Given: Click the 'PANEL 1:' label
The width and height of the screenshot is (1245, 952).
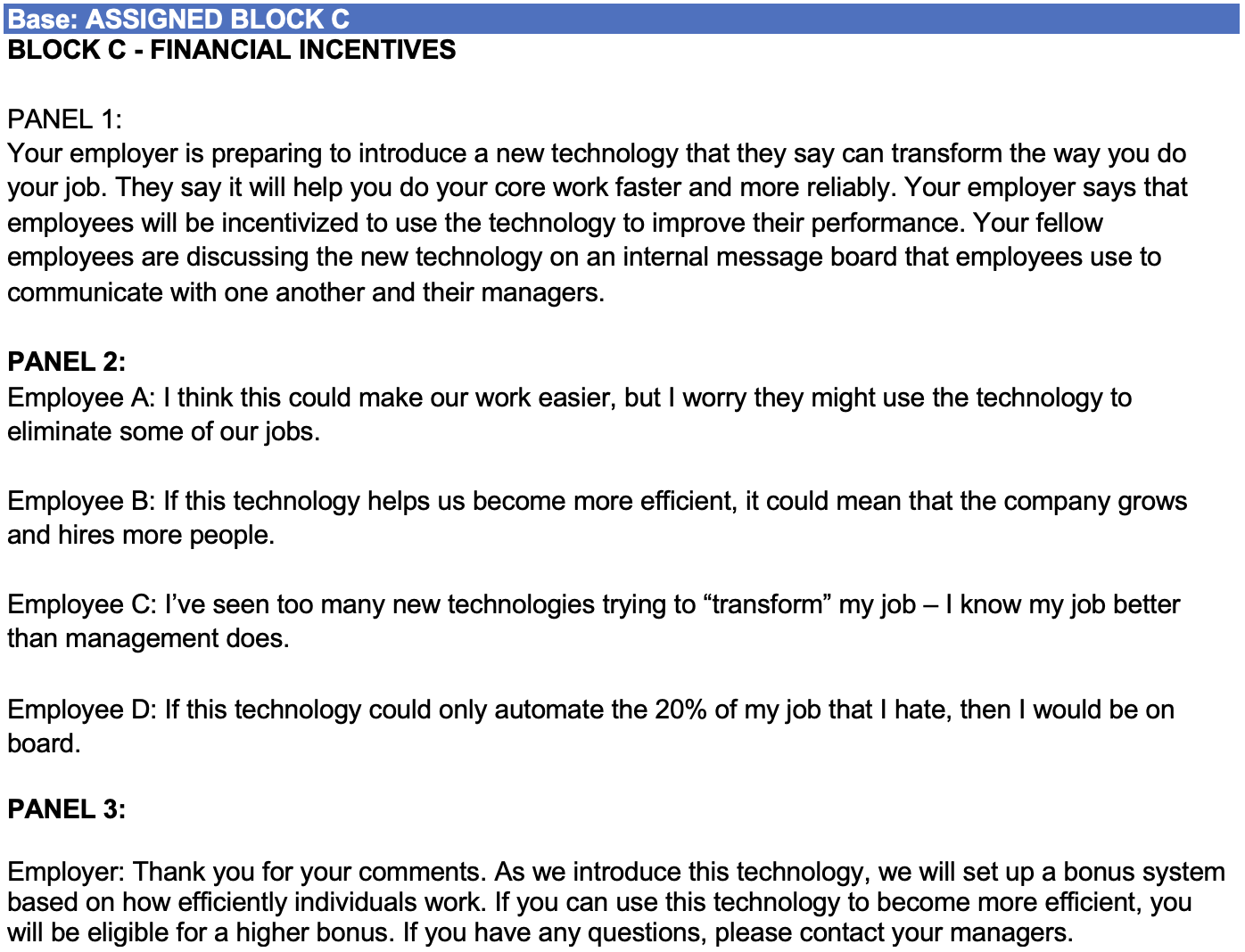Looking at the screenshot, I should 64,119.
